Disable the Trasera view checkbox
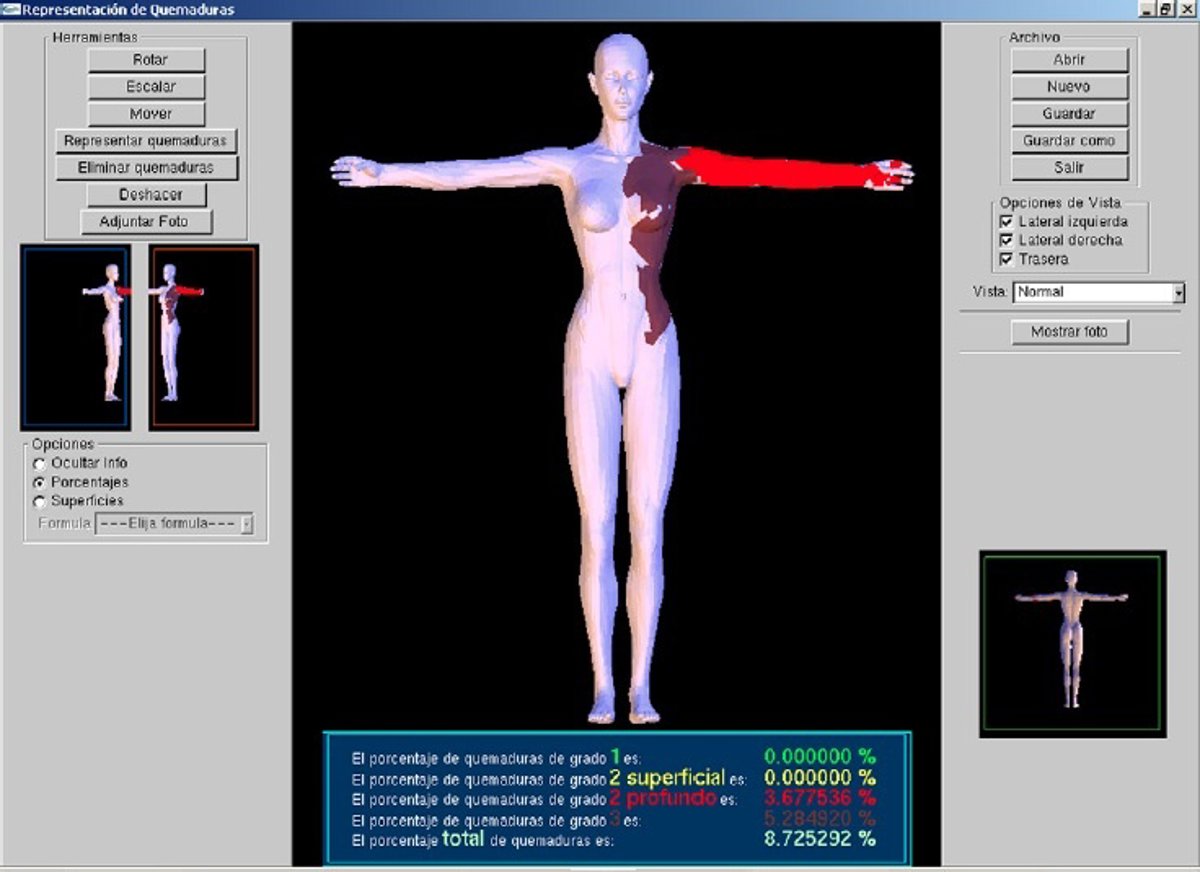Screen dimensions: 1200x872 point(1006,260)
